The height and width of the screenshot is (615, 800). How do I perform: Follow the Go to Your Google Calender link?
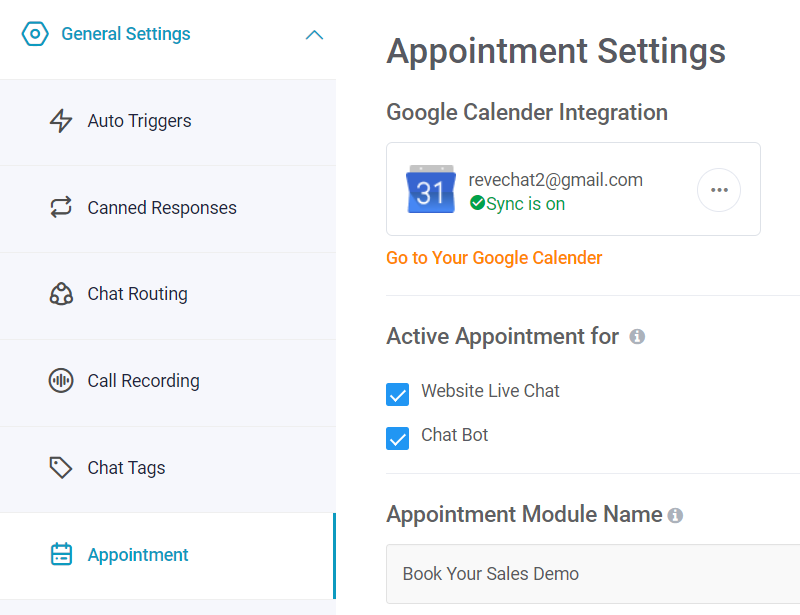(494, 258)
